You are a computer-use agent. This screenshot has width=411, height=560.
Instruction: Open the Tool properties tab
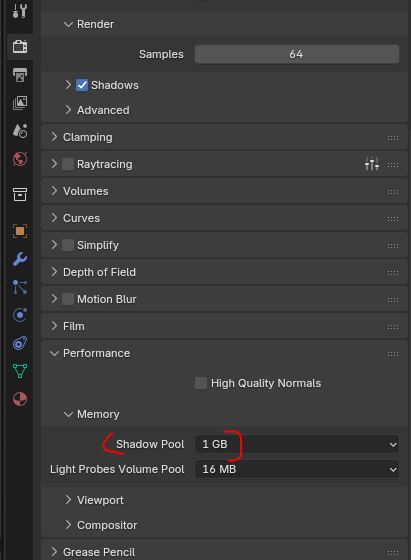pos(20,11)
